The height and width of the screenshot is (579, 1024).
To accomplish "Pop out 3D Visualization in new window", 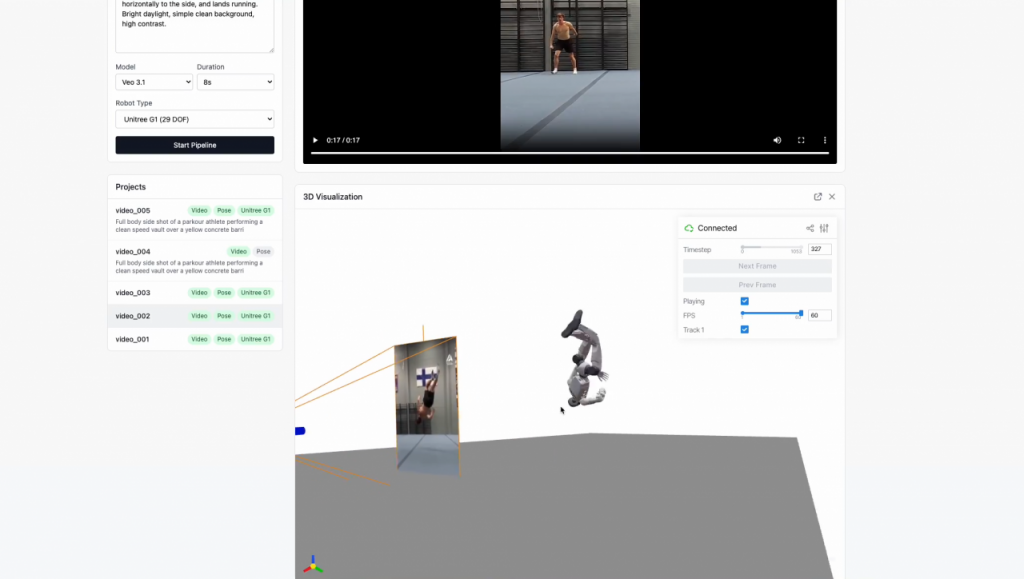I will (818, 197).
